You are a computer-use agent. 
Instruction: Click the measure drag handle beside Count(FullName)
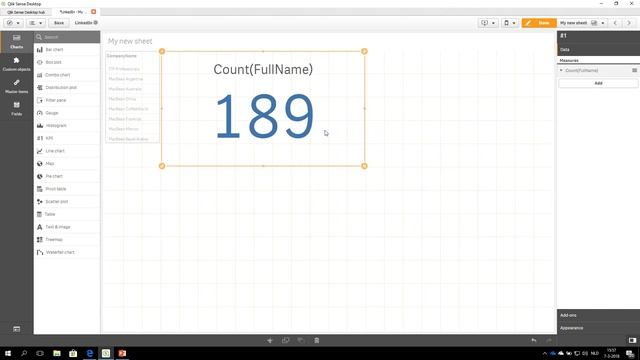(x=634, y=70)
